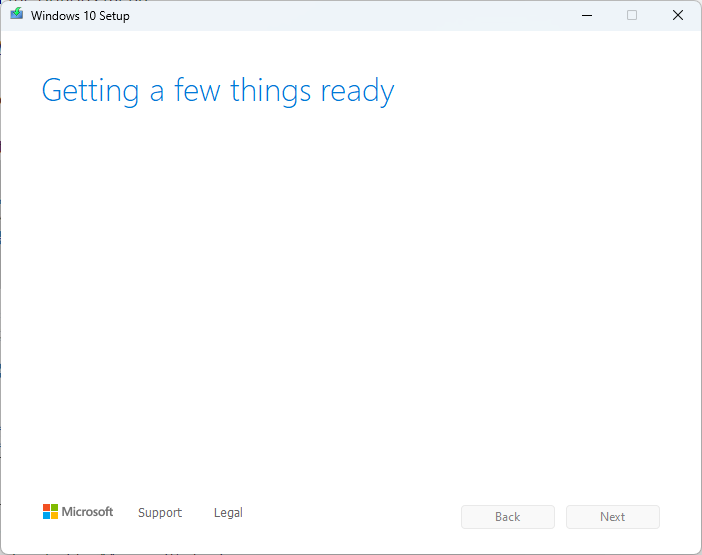This screenshot has width=702, height=555.
Task: Click the word "Getting" in the heading
Action: click(x=90, y=91)
